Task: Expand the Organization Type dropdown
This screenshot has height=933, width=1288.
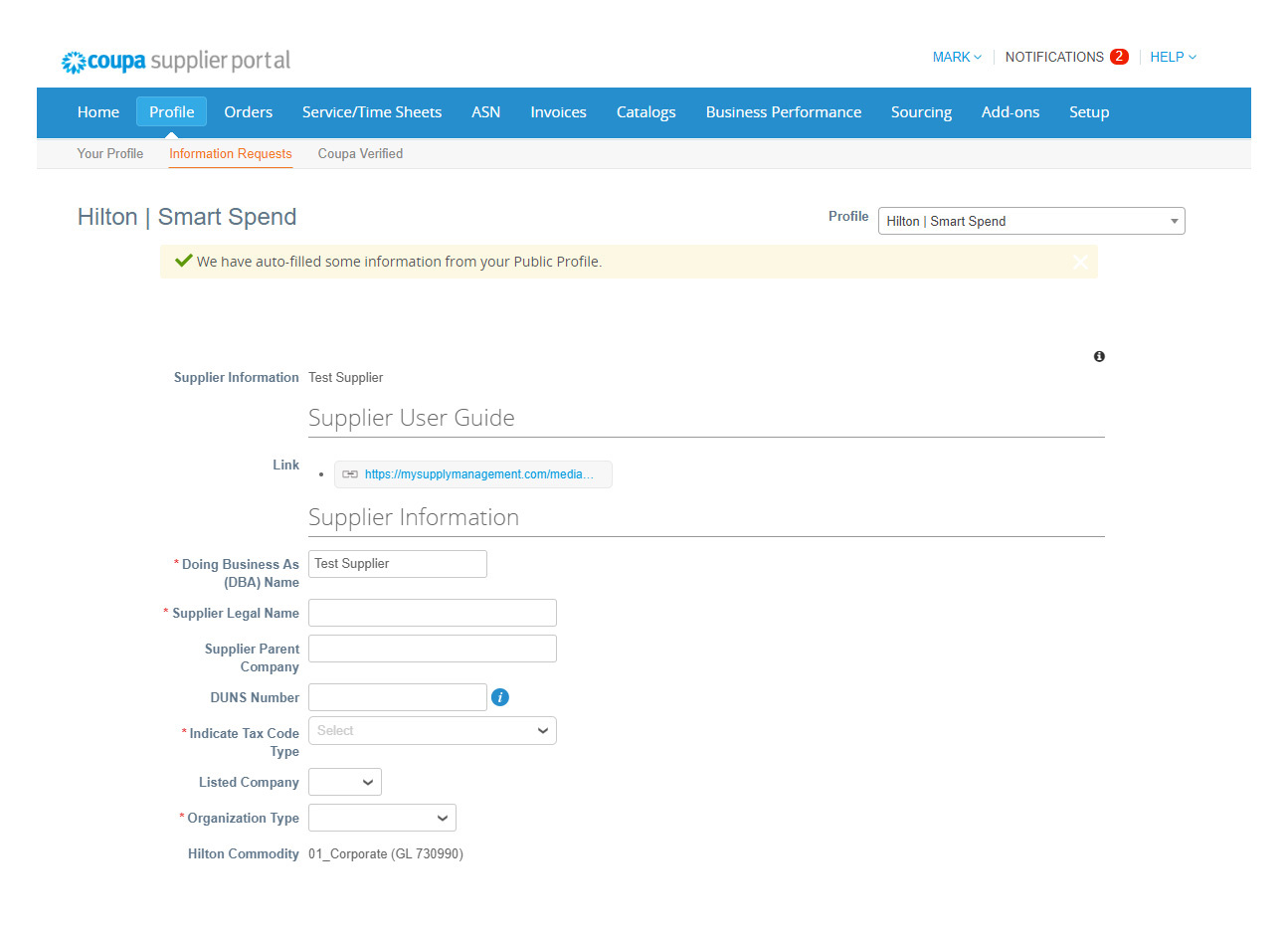Action: click(382, 818)
